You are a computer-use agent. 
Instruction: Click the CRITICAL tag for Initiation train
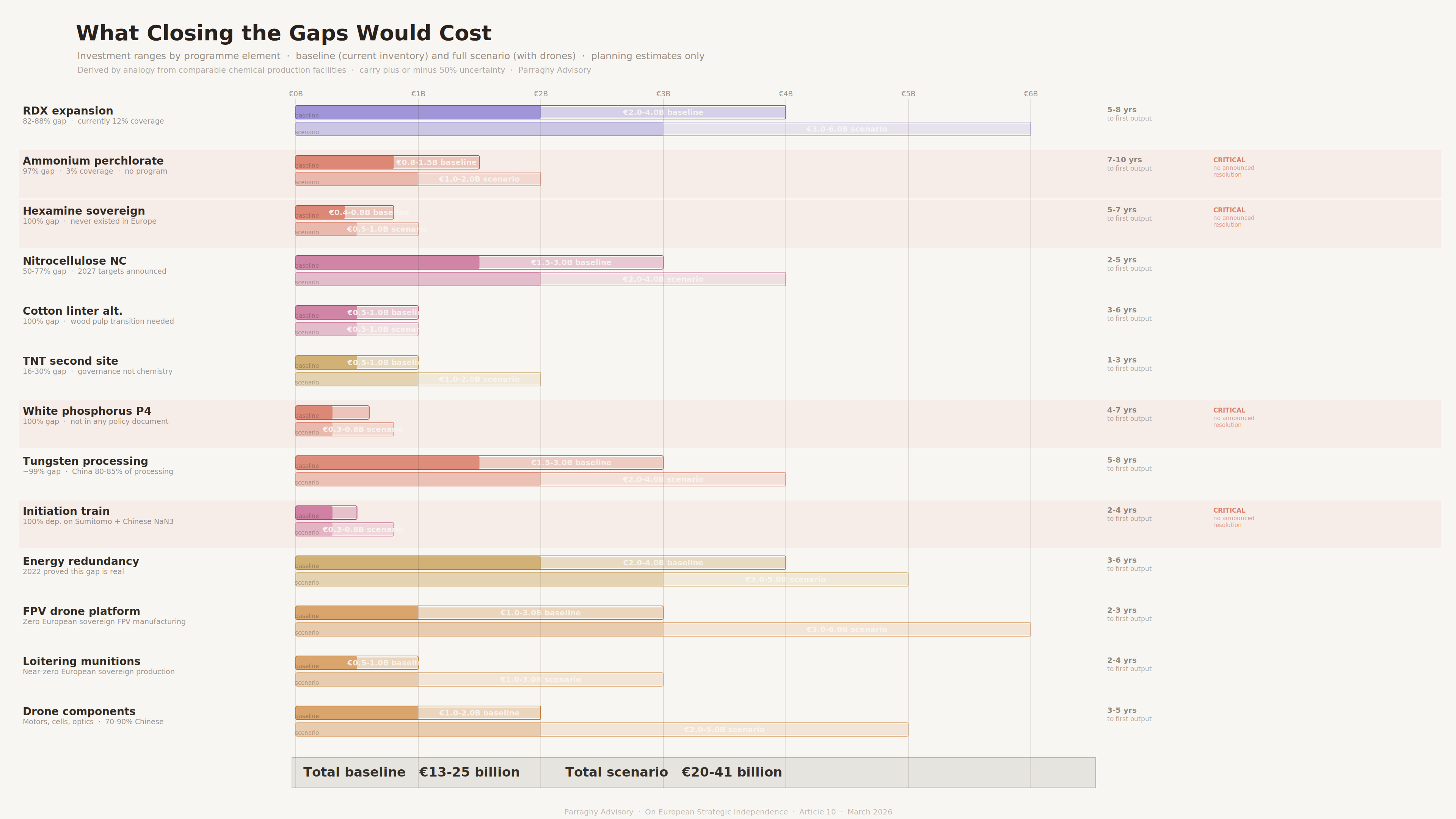click(1229, 511)
